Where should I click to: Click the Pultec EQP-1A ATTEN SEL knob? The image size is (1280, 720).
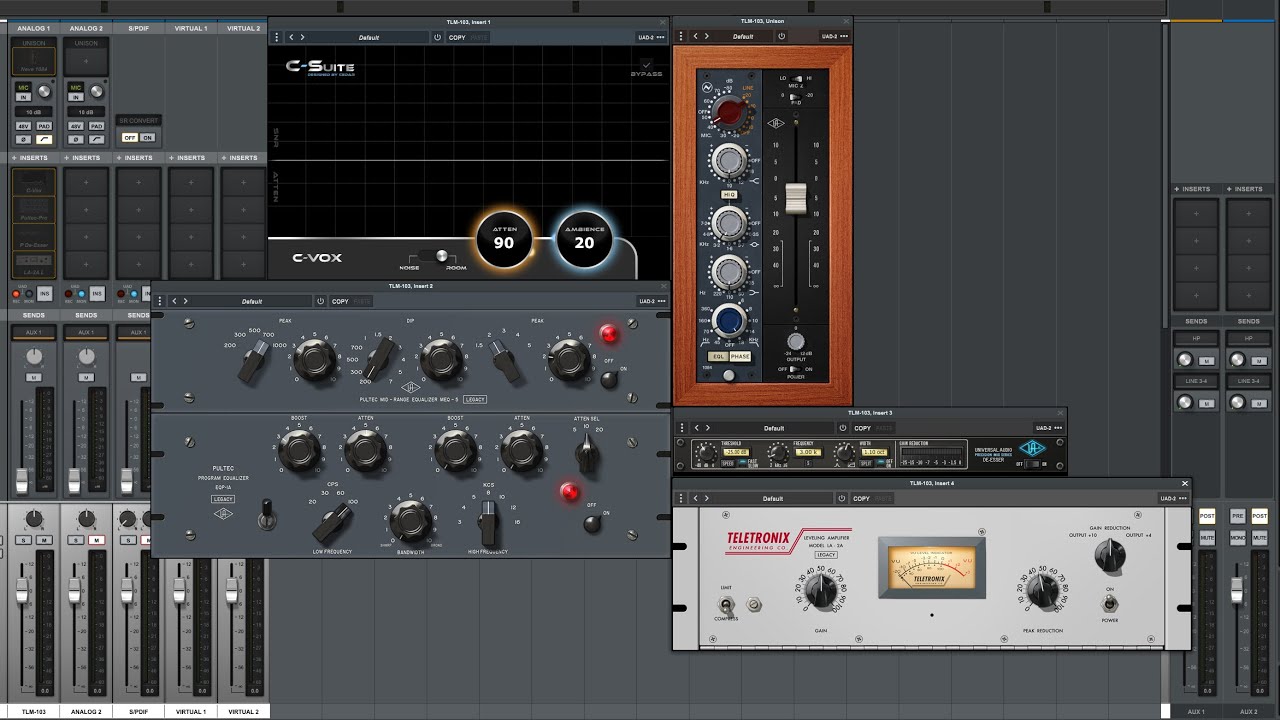click(588, 454)
